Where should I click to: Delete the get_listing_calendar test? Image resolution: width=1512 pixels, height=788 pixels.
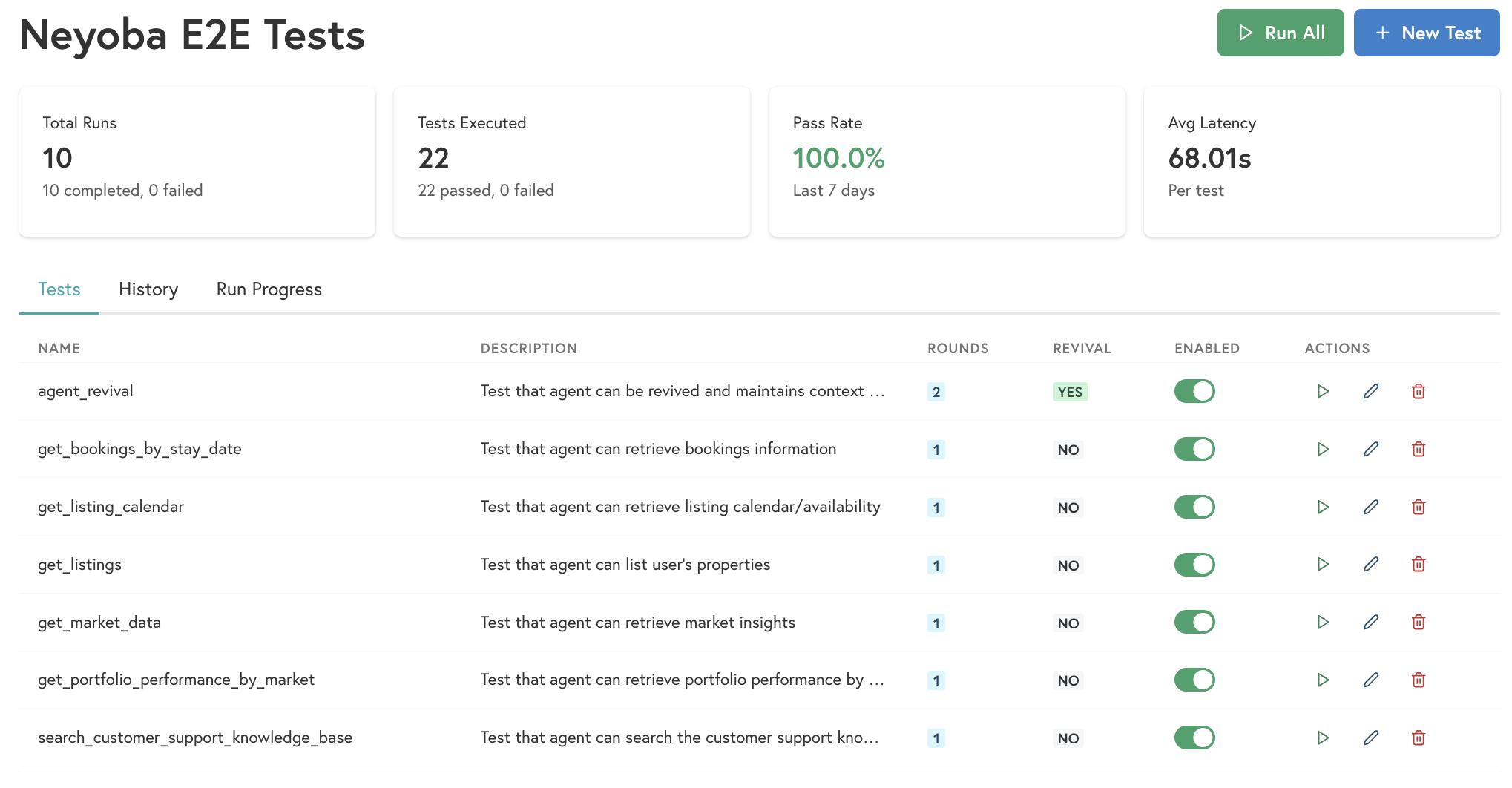(1419, 507)
